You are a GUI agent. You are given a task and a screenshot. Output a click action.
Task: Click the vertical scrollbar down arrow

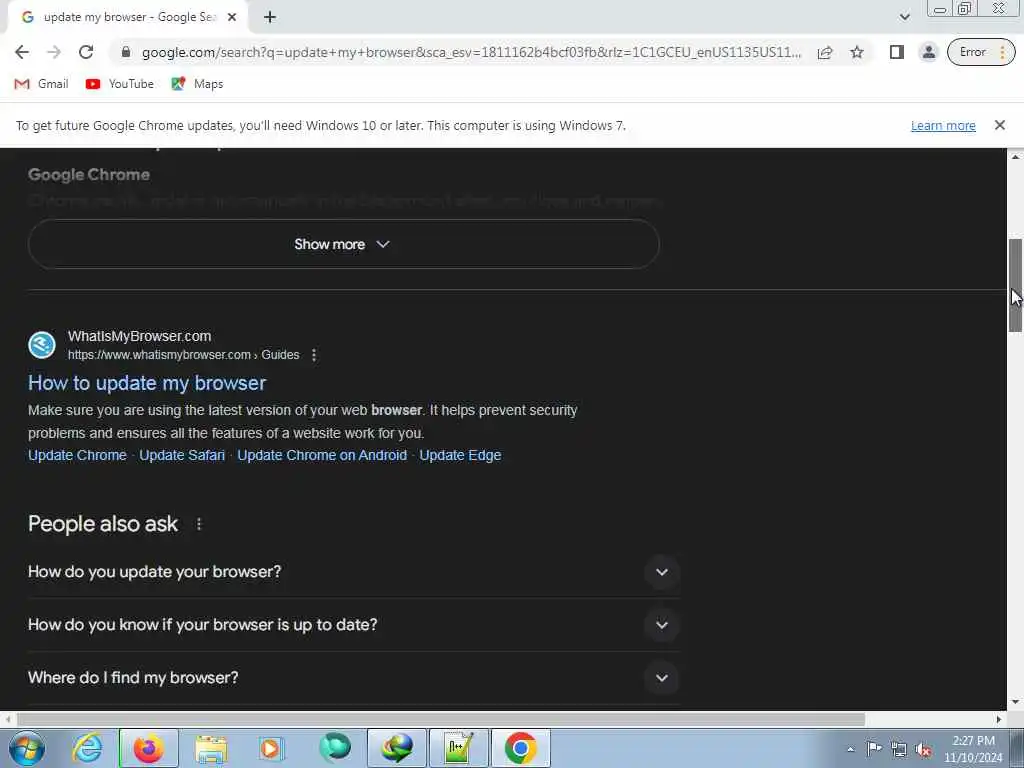tap(1015, 703)
